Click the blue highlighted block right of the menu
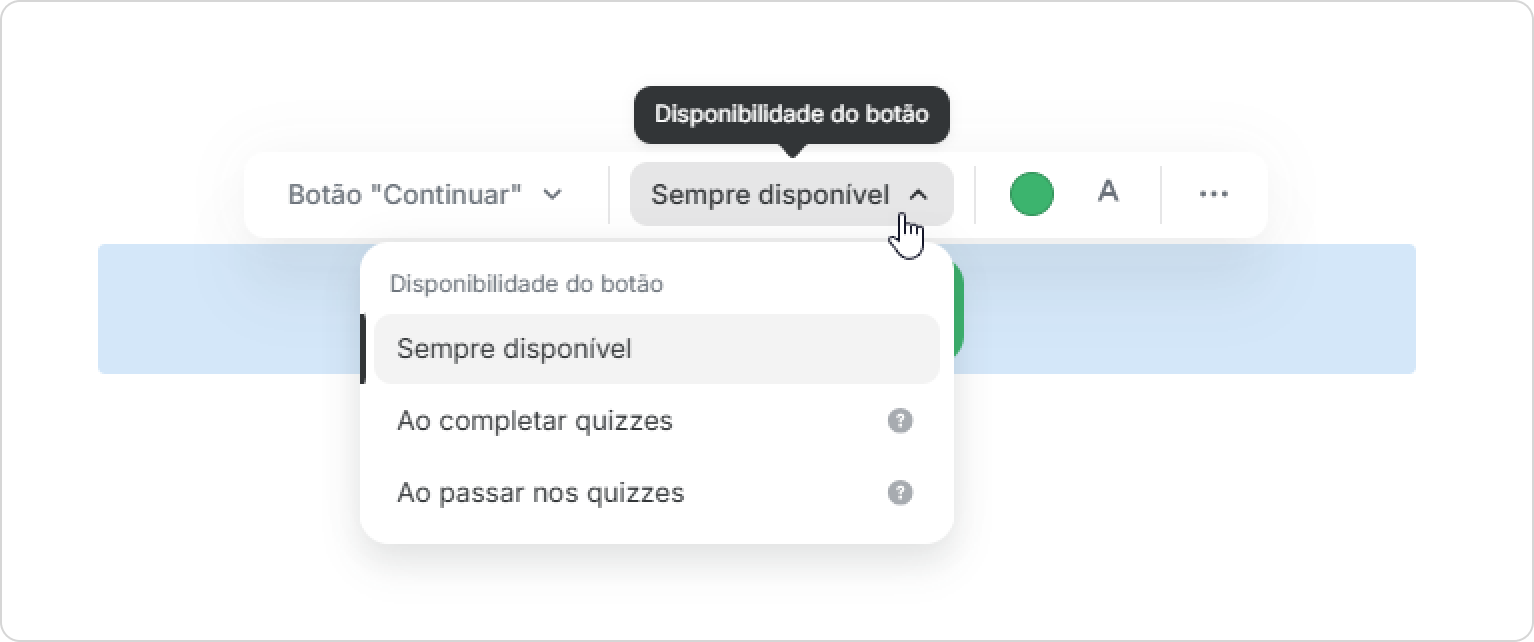 [x=1185, y=309]
